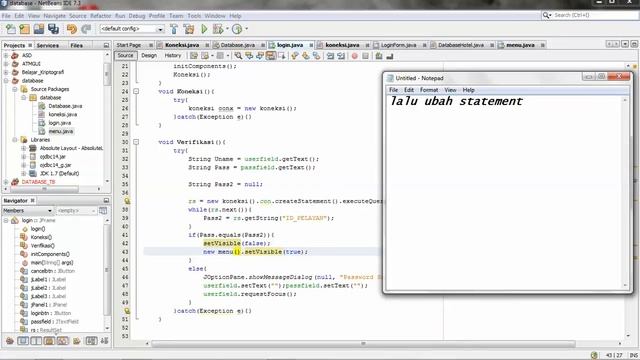Click the Uncomment lines icon
640x360 pixels.
[x=389, y=56]
